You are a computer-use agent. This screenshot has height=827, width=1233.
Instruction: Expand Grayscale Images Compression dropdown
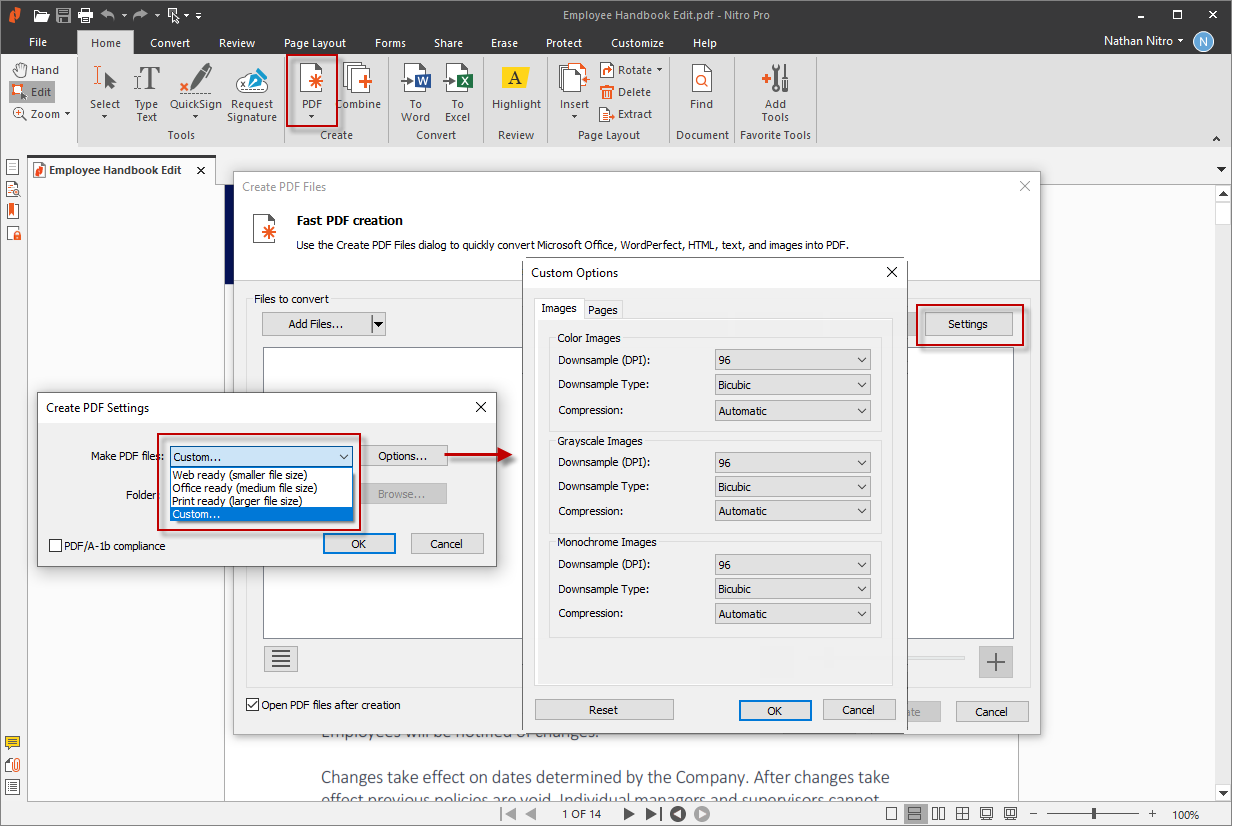793,511
